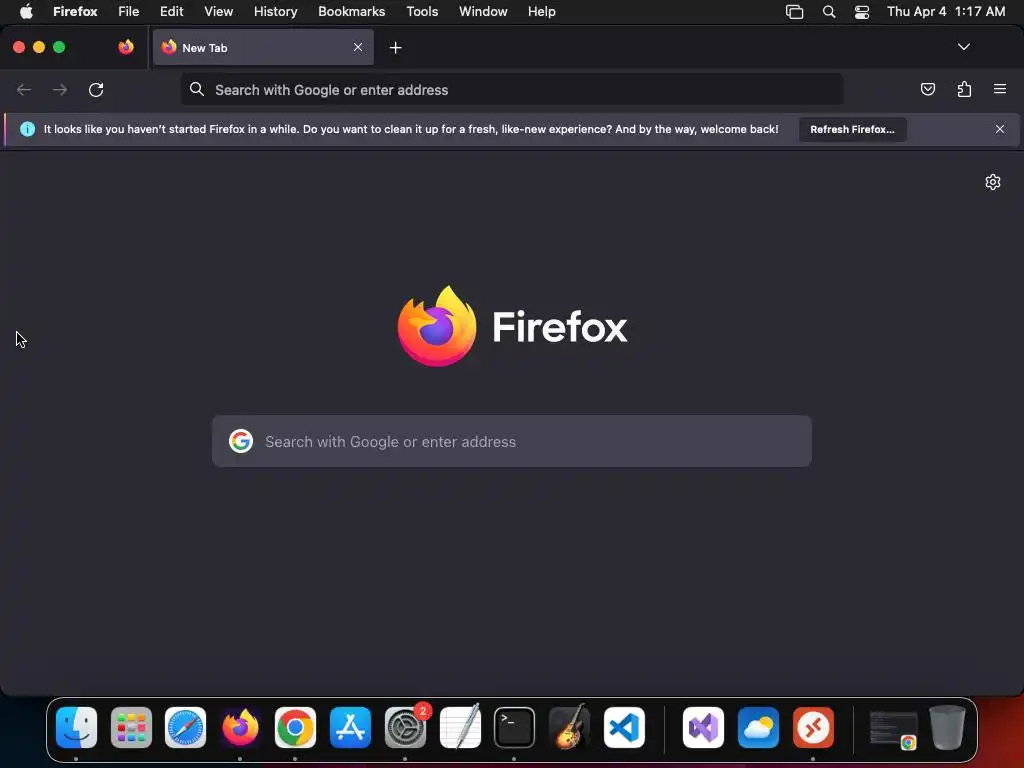
Task: Open the Trash from the Dock
Action: [947, 727]
